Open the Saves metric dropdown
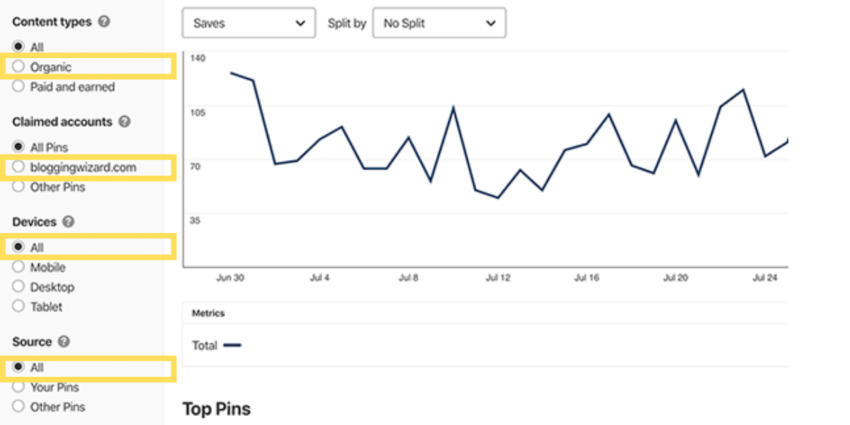850x425 pixels. point(248,22)
